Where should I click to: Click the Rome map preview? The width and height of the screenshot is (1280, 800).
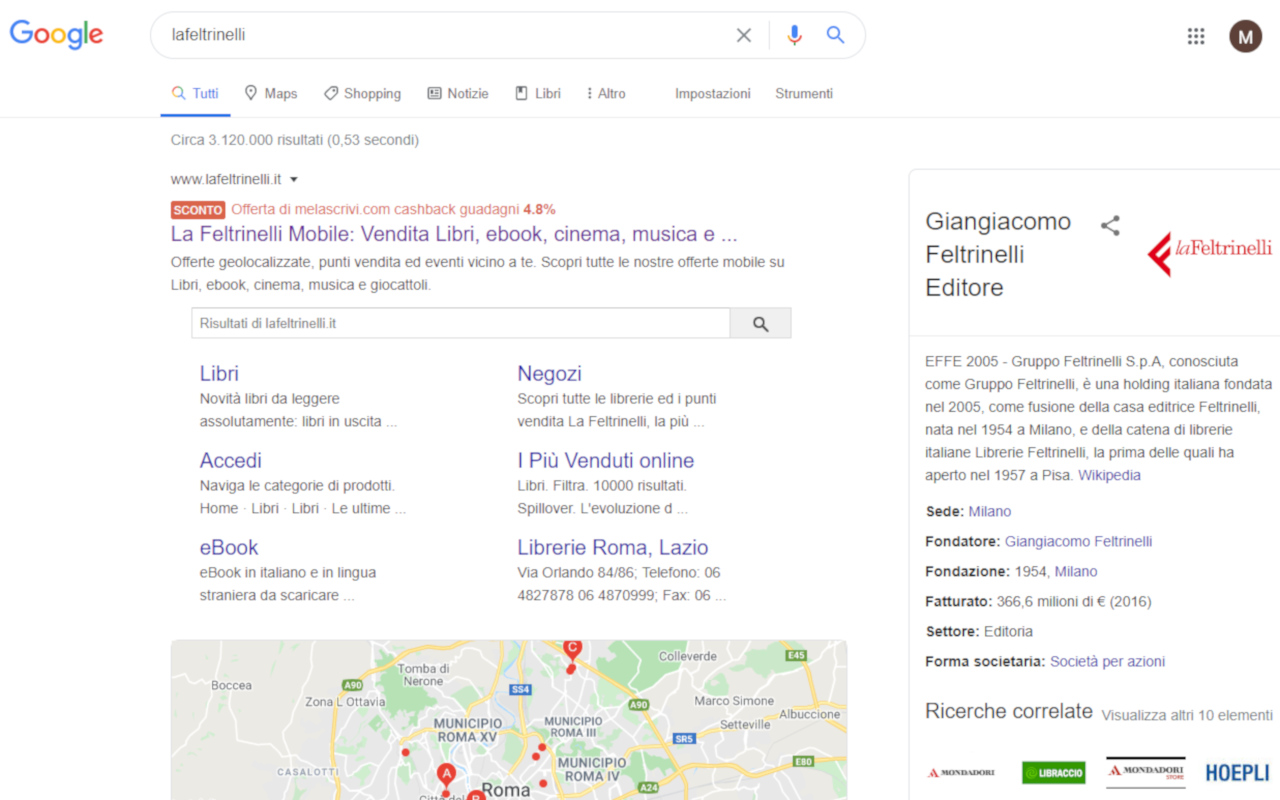[509, 720]
